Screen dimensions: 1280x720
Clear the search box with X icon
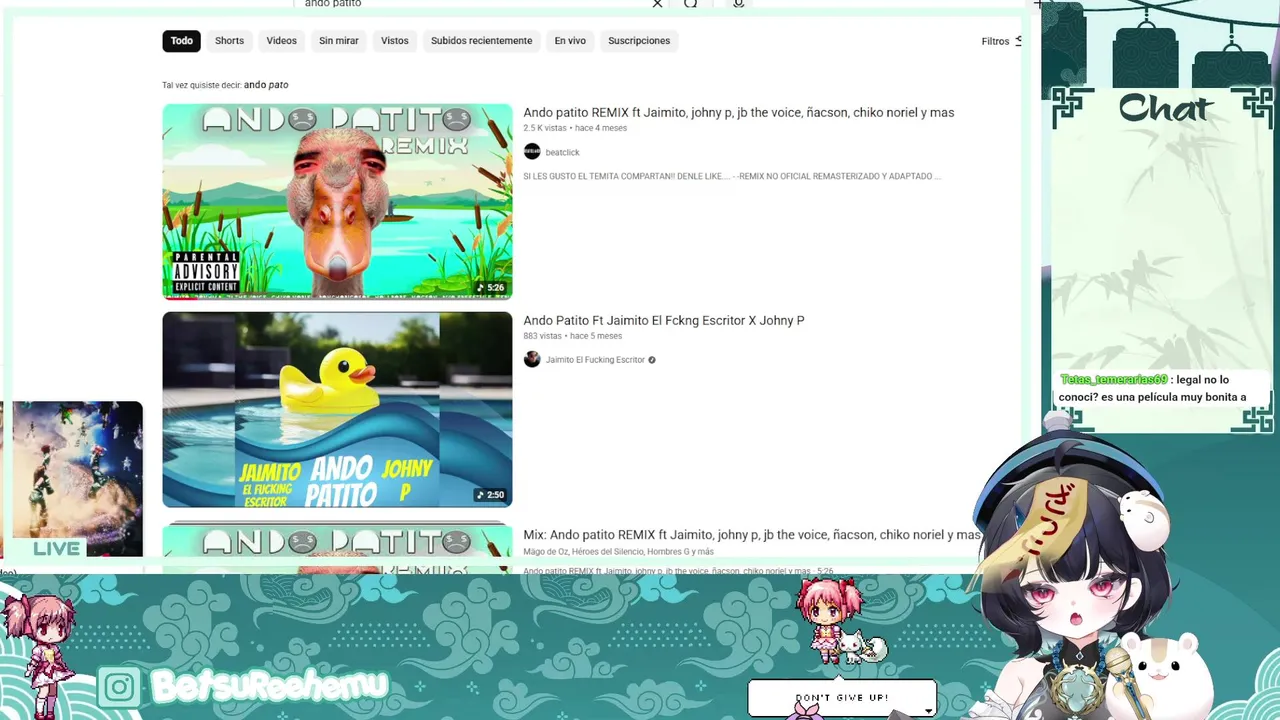pyautogui.click(x=657, y=4)
